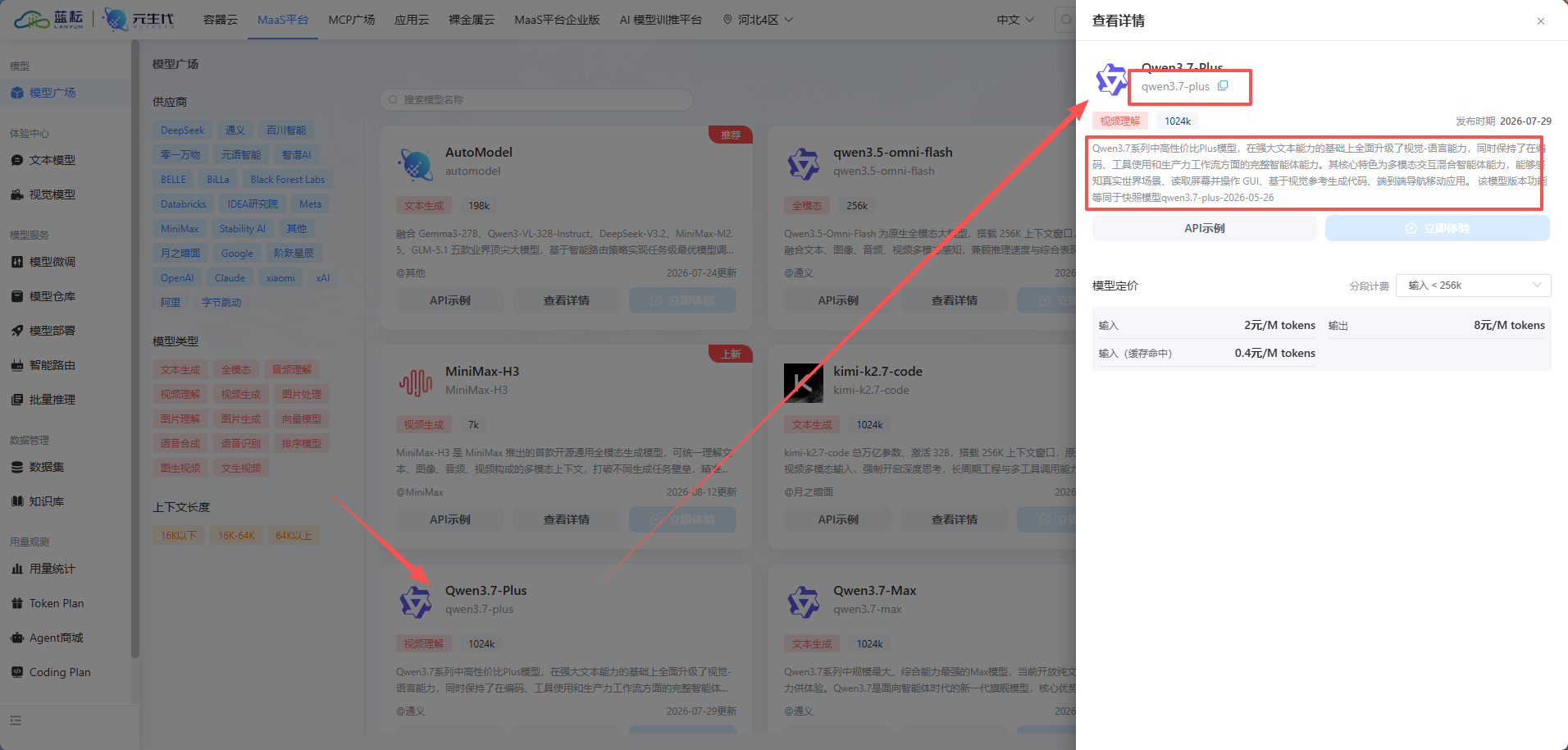Open the MCP广场 tab
Image resolution: width=1568 pixels, height=750 pixels.
352,20
